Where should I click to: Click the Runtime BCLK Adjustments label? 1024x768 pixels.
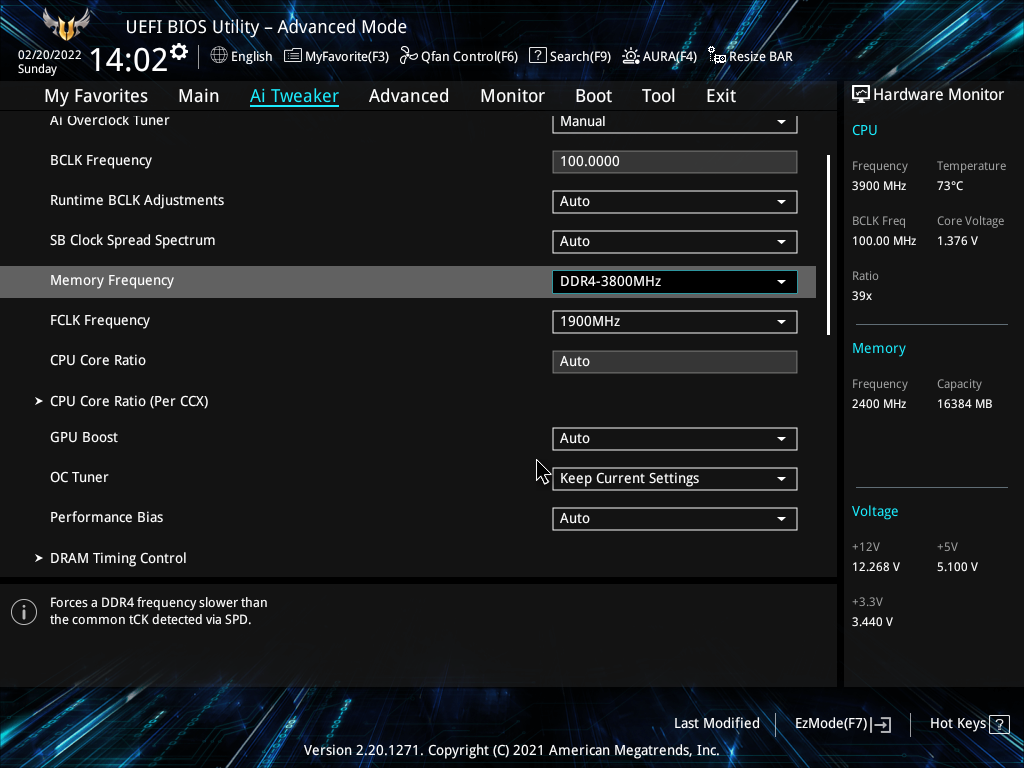point(137,200)
